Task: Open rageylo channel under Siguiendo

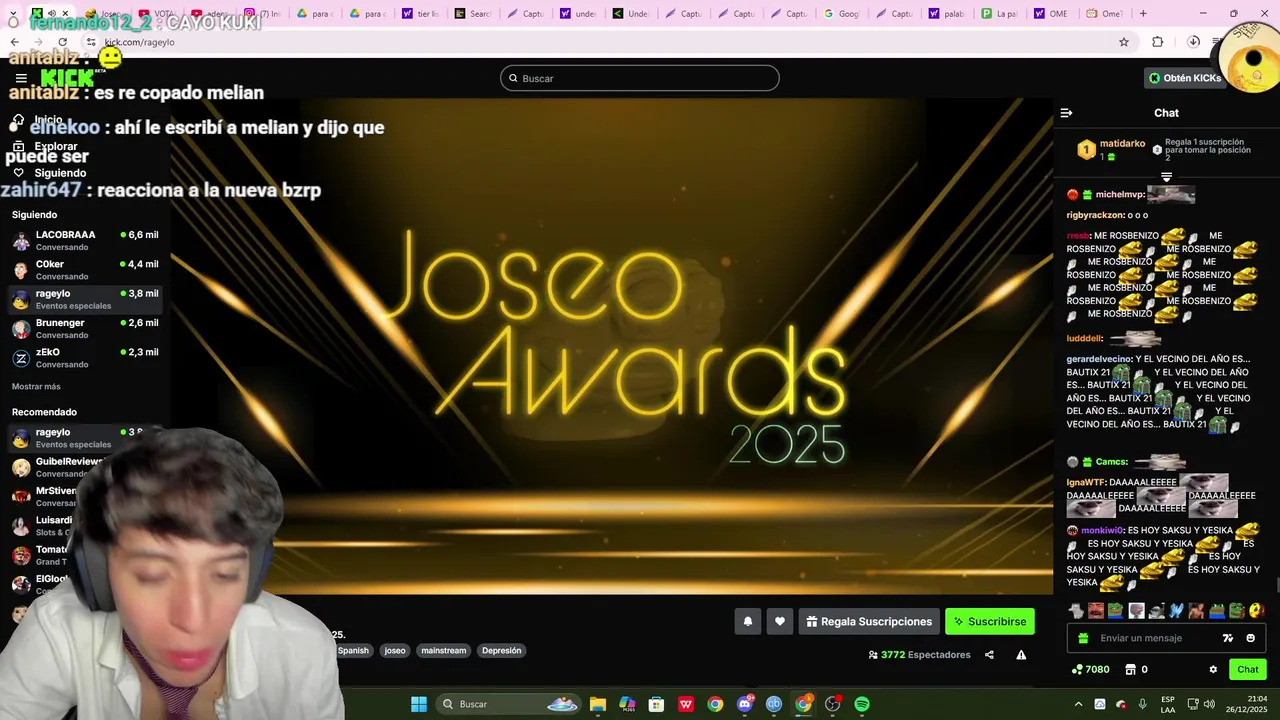Action: tap(85, 299)
